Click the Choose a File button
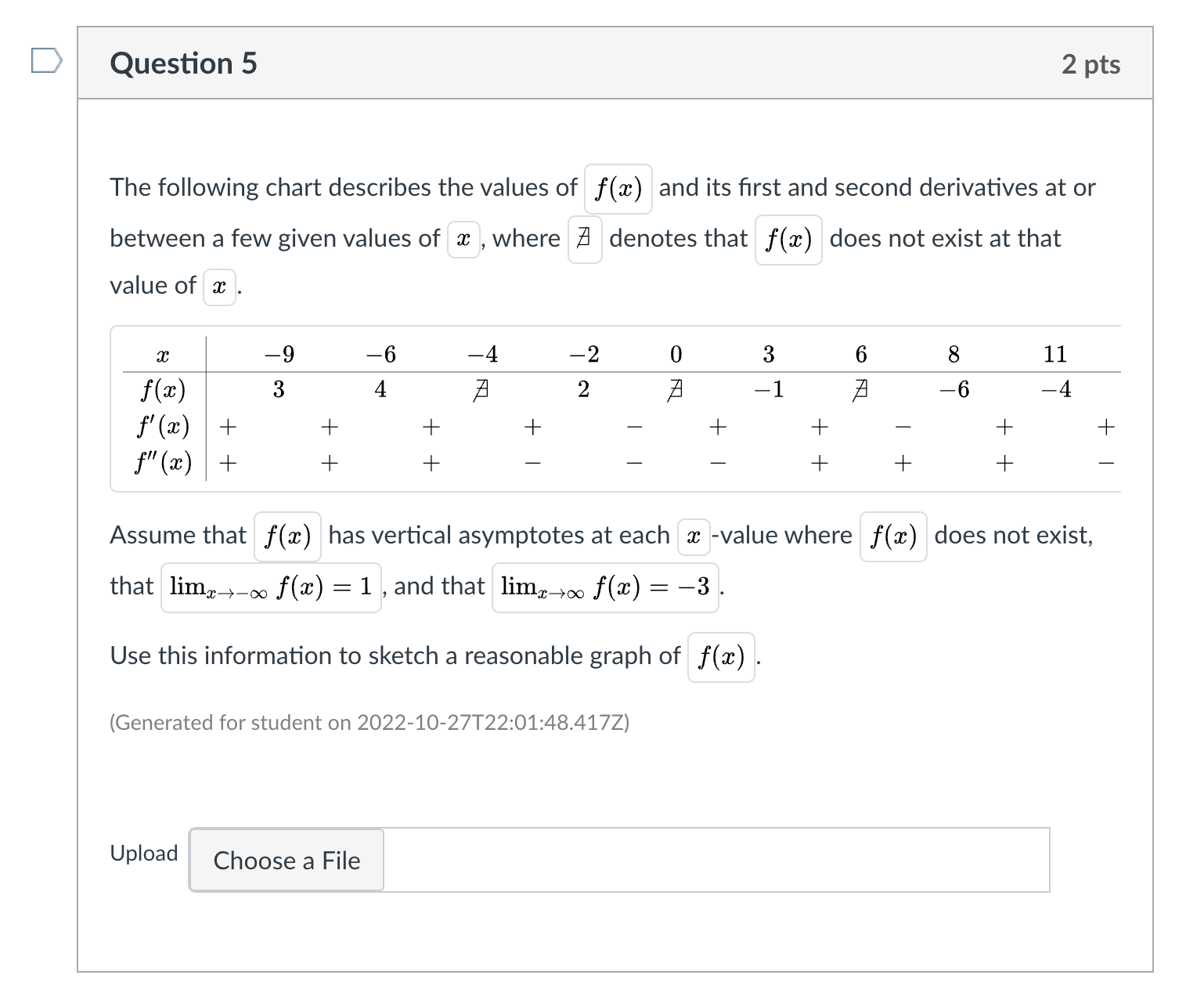 coord(286,860)
